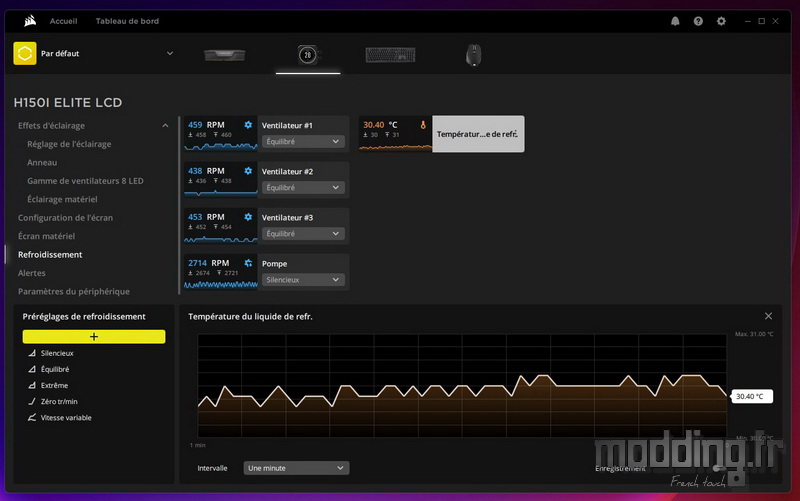Click the Extrême preset curve icon

click(x=32, y=385)
